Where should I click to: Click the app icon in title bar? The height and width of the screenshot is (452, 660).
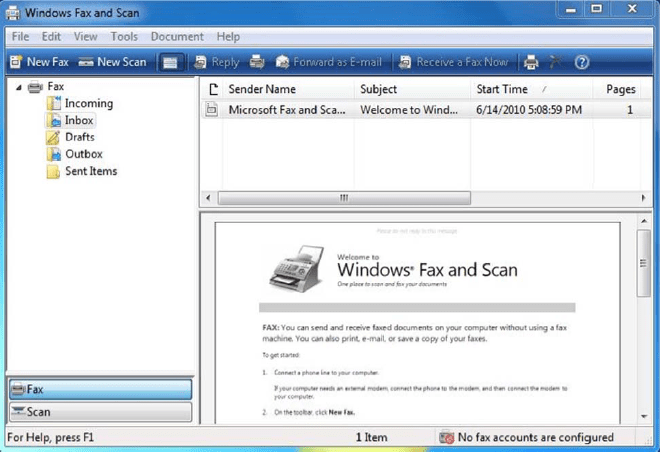coord(13,13)
